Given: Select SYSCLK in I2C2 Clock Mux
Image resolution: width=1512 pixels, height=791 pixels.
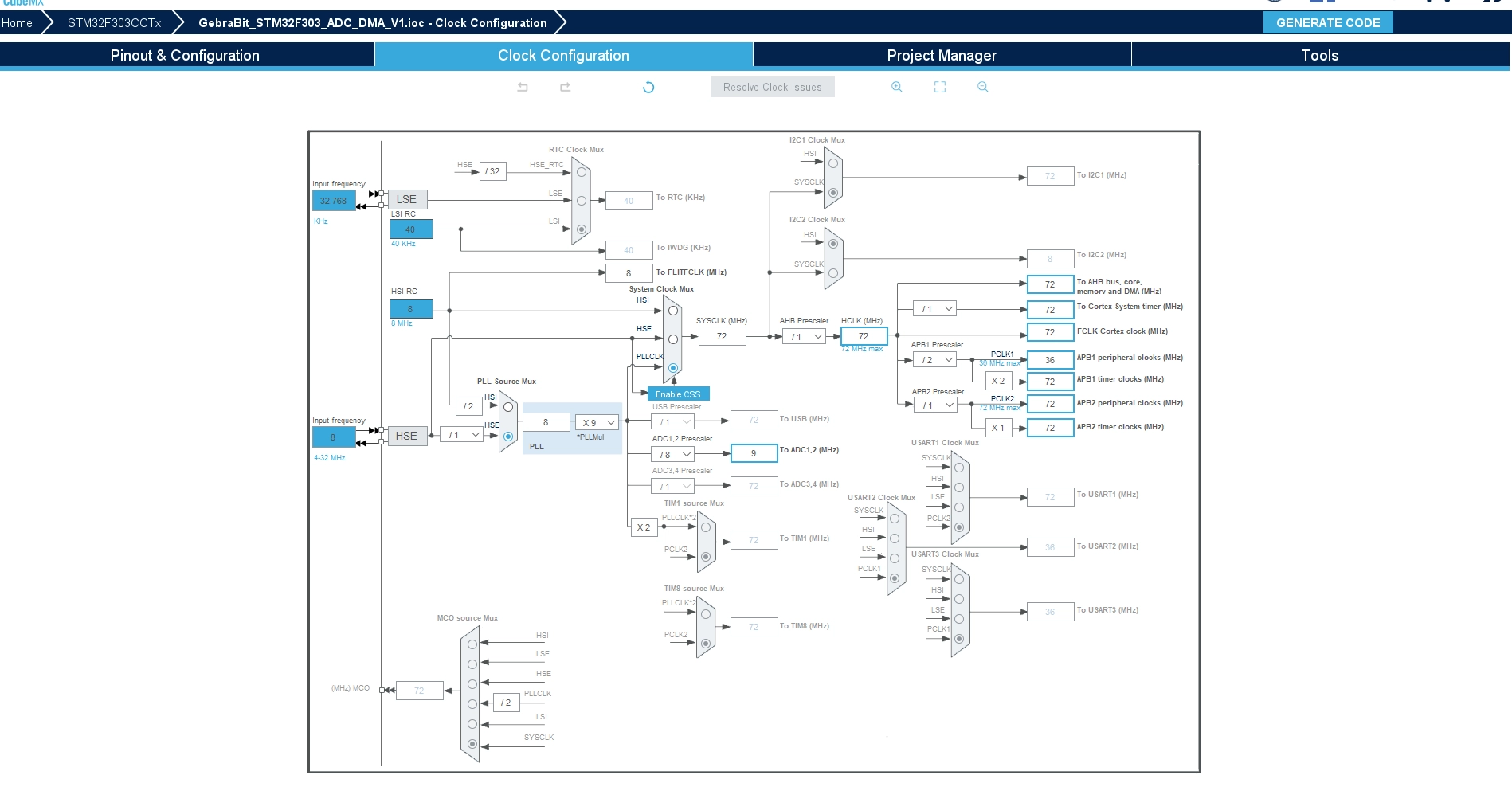Looking at the screenshot, I should click(x=833, y=273).
